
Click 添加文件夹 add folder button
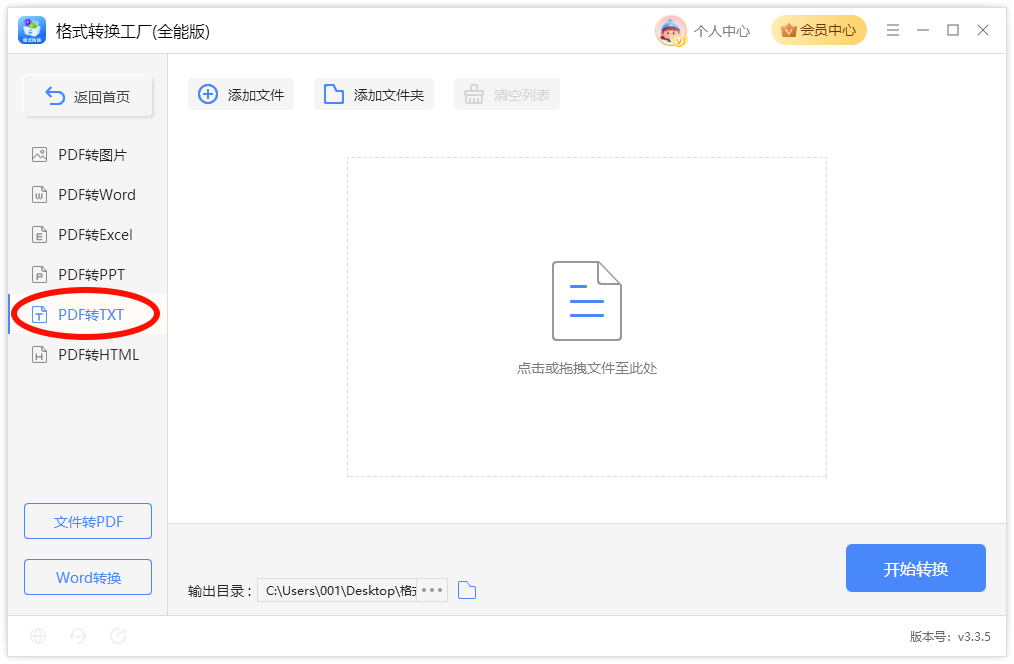coord(374,94)
